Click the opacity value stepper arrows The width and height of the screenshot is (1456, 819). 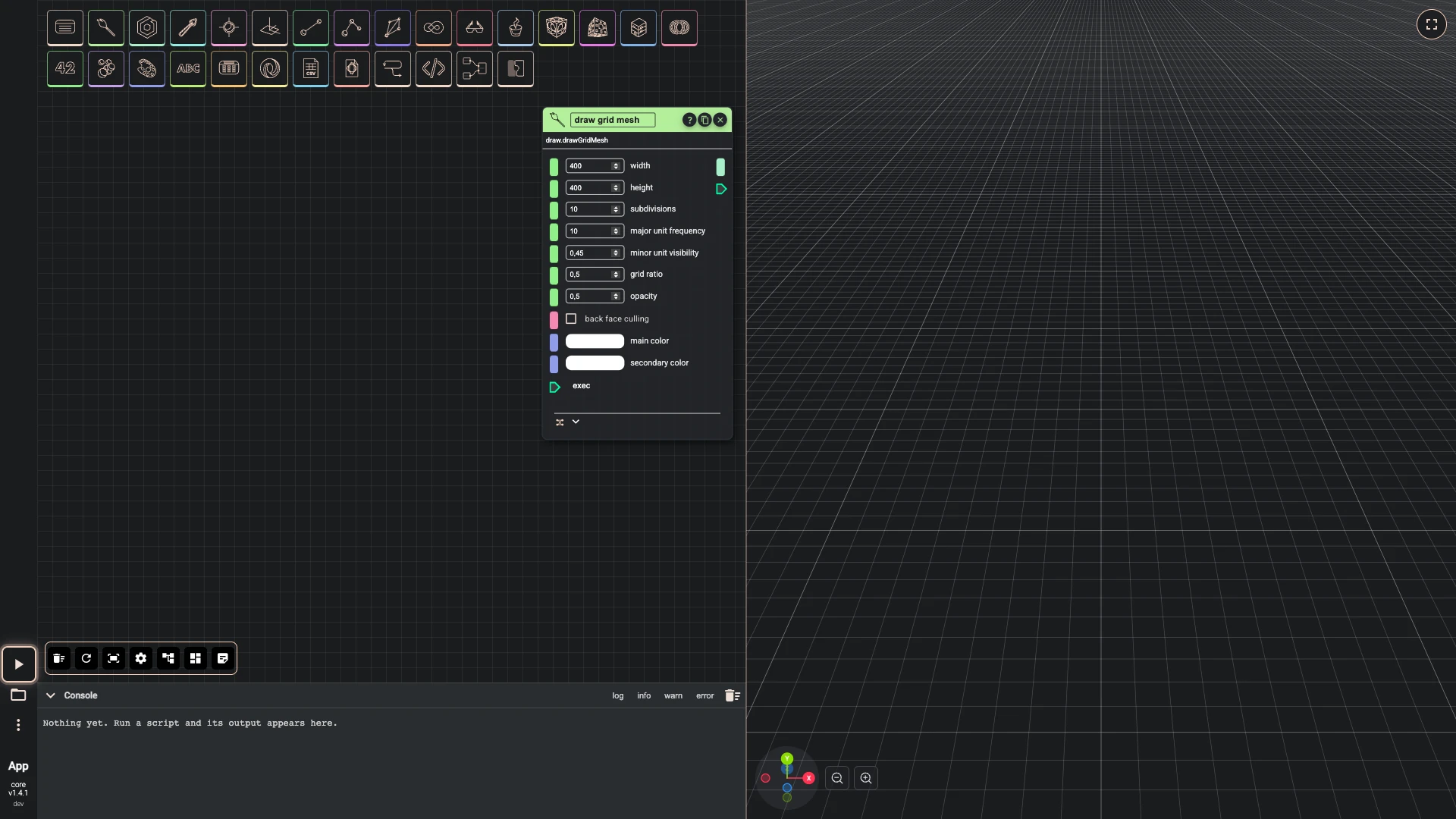[616, 297]
